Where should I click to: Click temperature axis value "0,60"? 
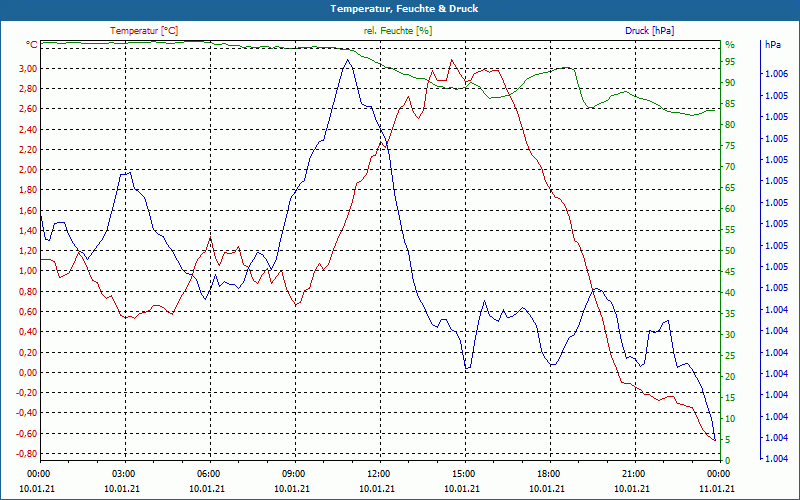click(29, 311)
